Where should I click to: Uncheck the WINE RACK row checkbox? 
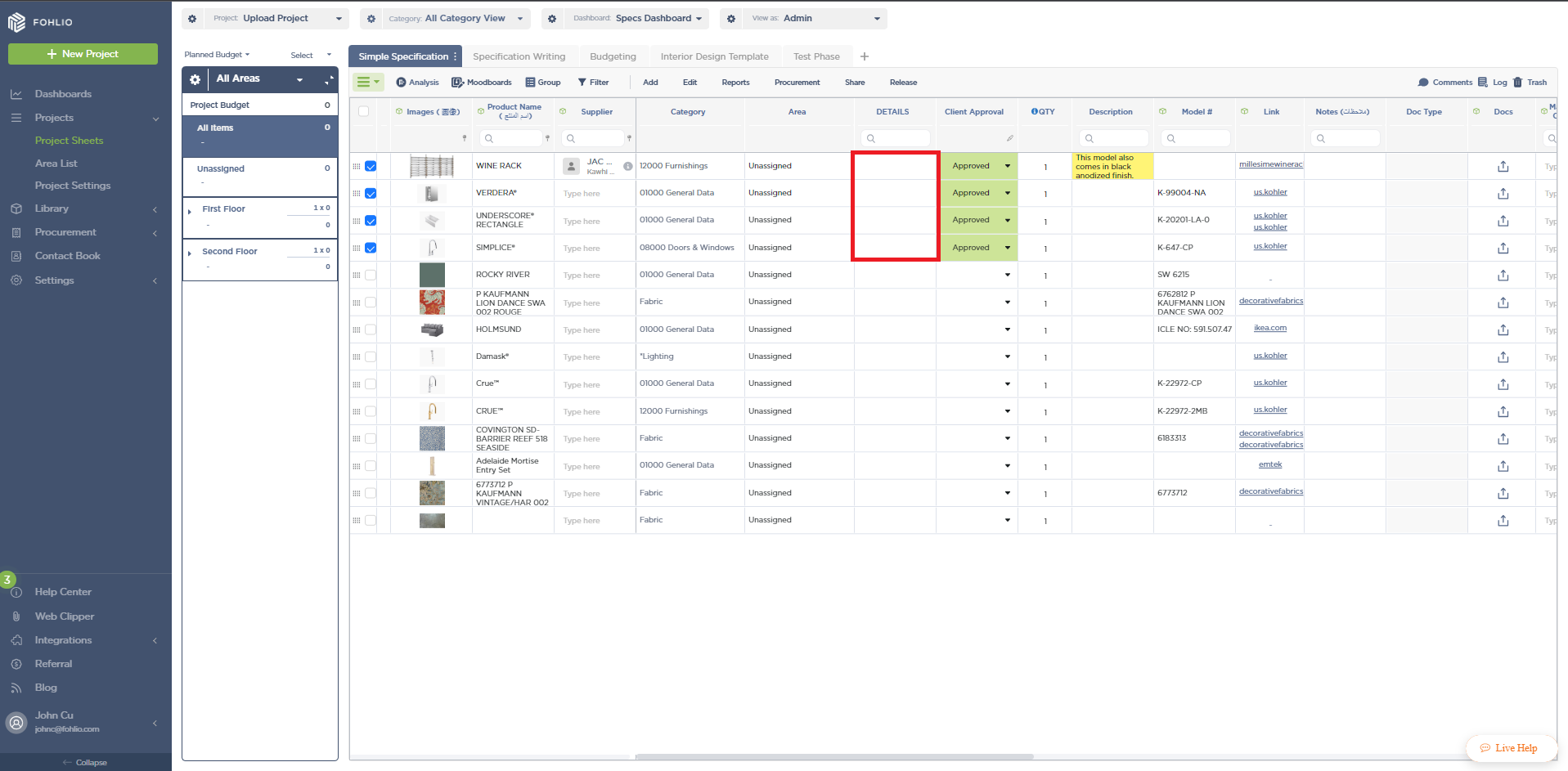[x=371, y=166]
